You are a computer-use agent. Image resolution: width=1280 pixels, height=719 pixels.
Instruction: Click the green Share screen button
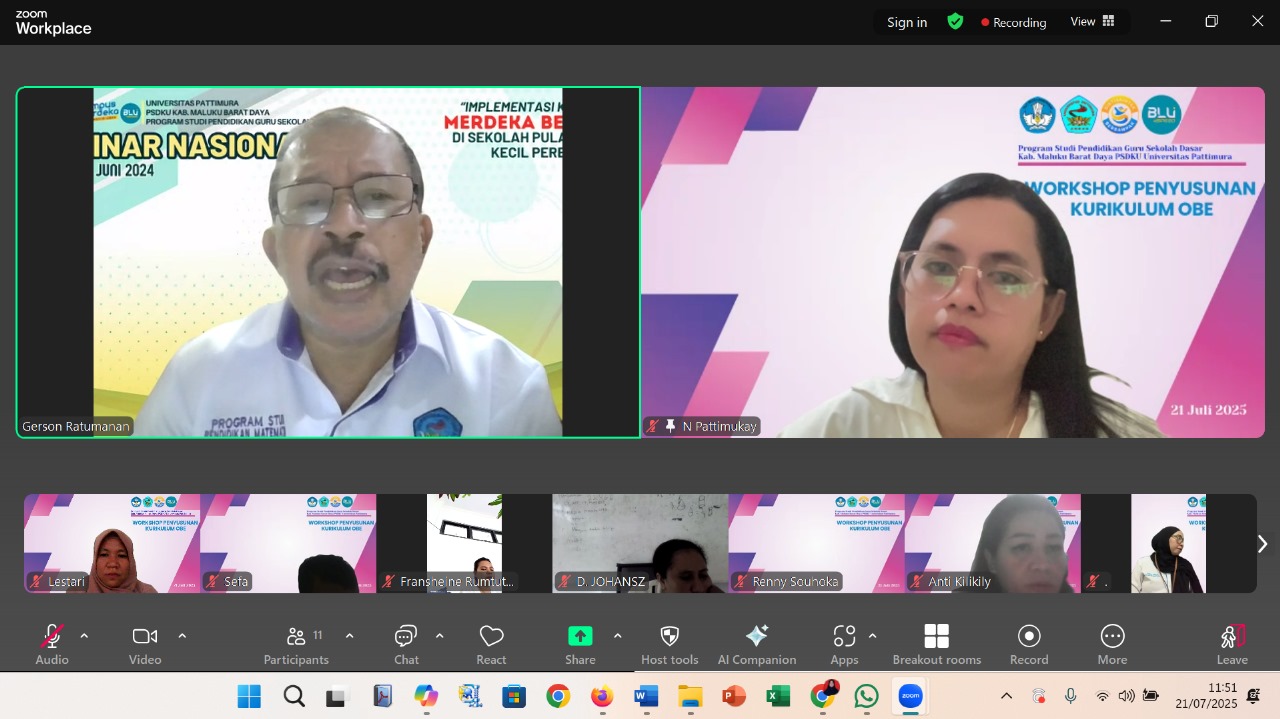click(x=580, y=644)
